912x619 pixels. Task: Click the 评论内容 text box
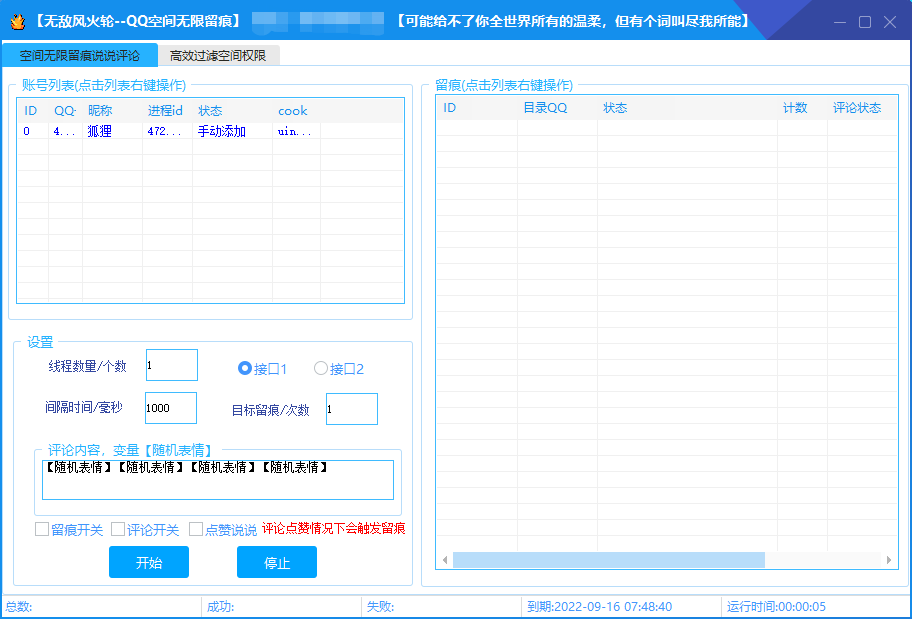tap(218, 480)
